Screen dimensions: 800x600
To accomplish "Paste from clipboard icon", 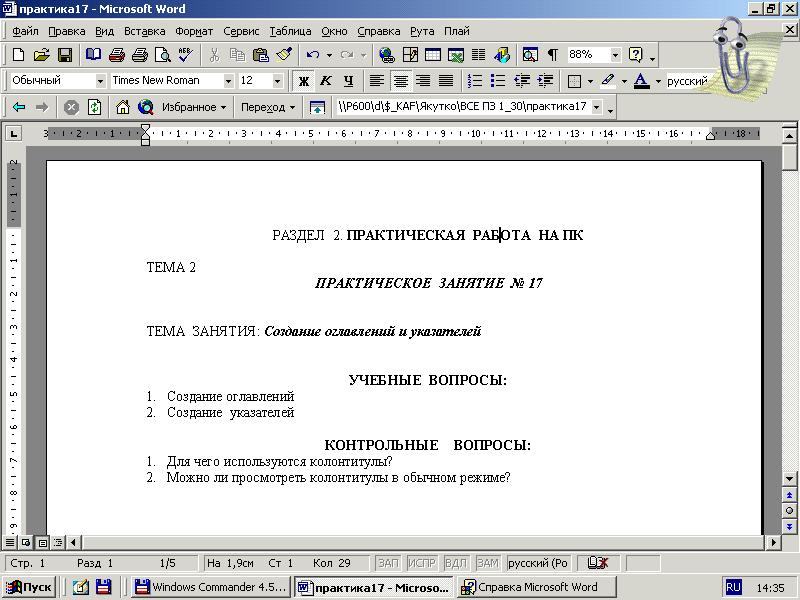I will coord(261,54).
